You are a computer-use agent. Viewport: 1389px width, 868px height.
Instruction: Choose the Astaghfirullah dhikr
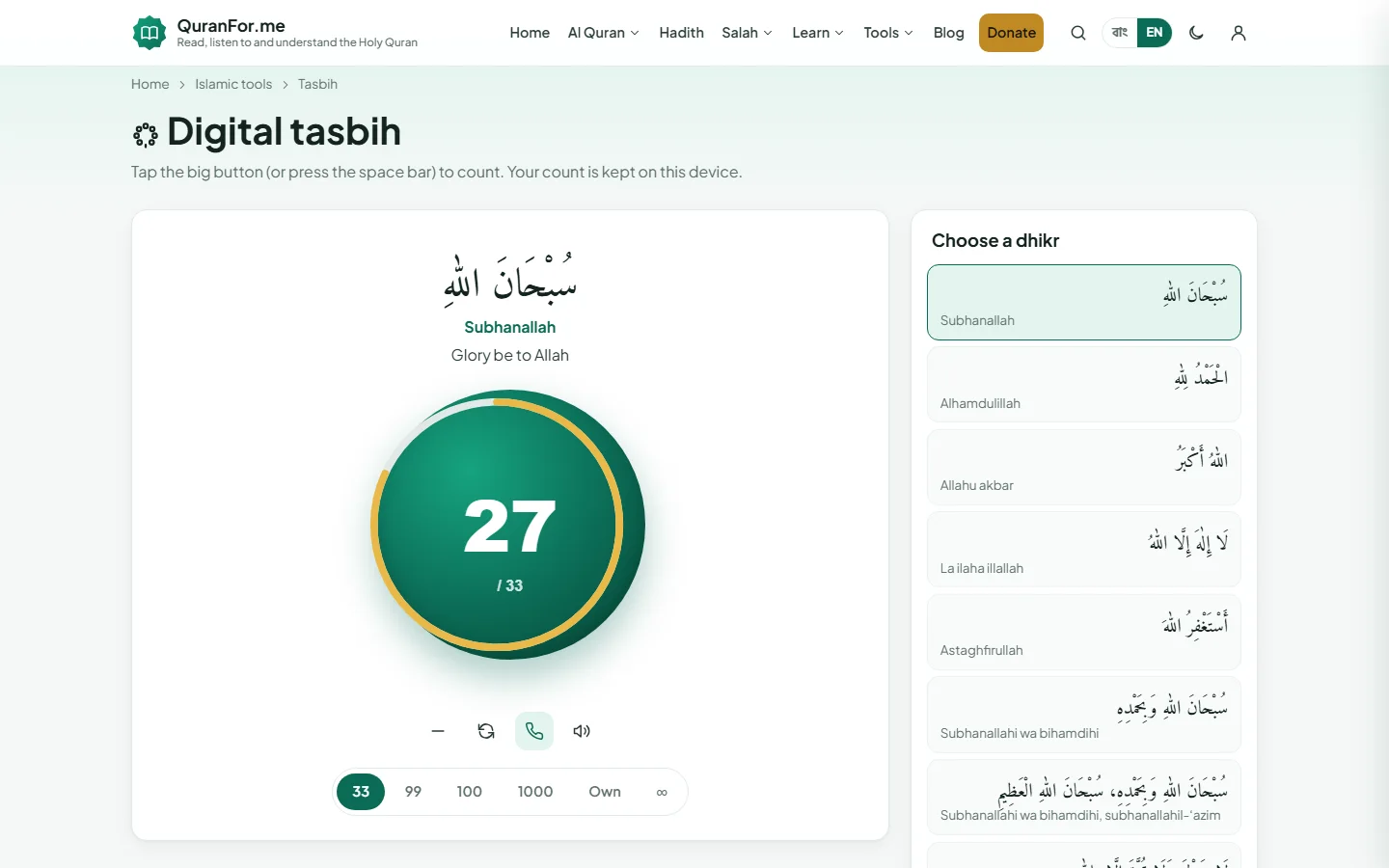click(x=1084, y=633)
